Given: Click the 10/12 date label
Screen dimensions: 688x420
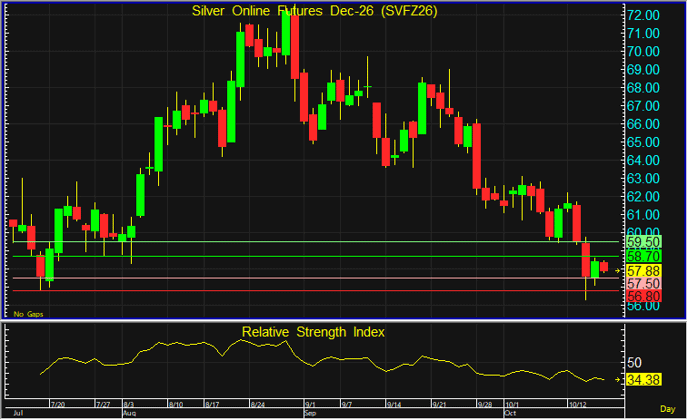Looking at the screenshot, I should [577, 404].
